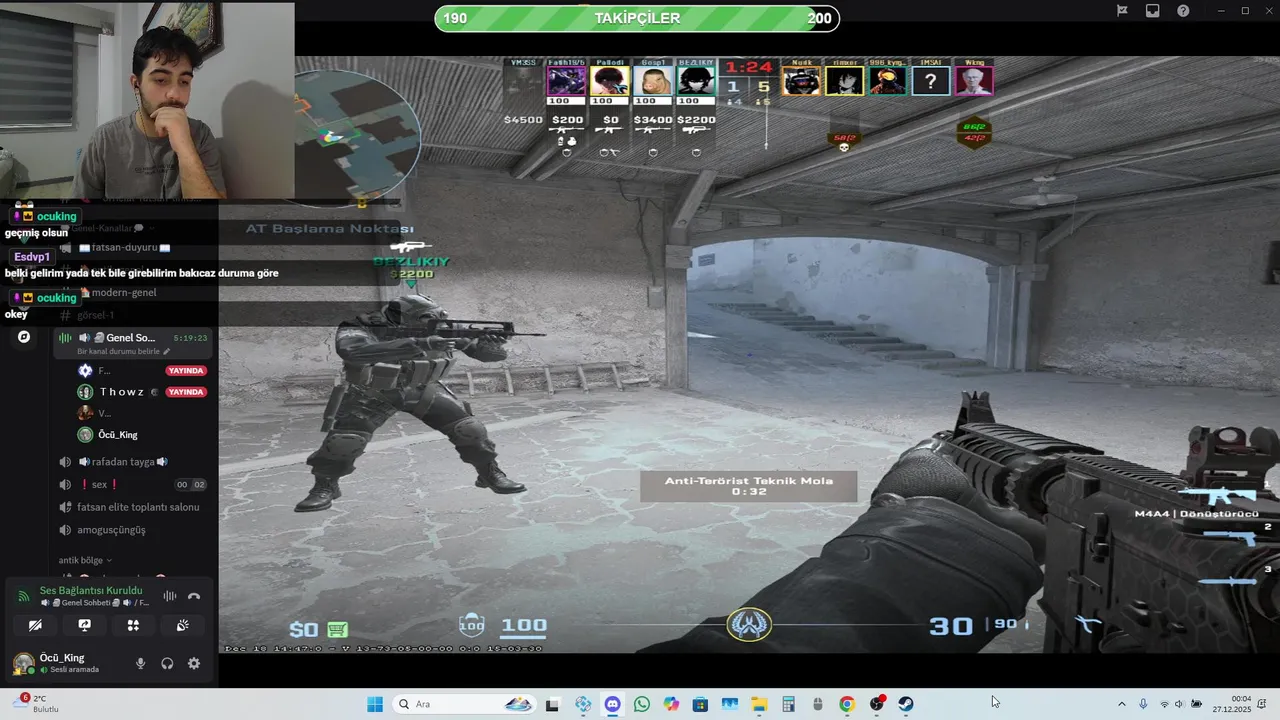Open Google Chrome from taskbar
The height and width of the screenshot is (720, 1280).
[847, 704]
